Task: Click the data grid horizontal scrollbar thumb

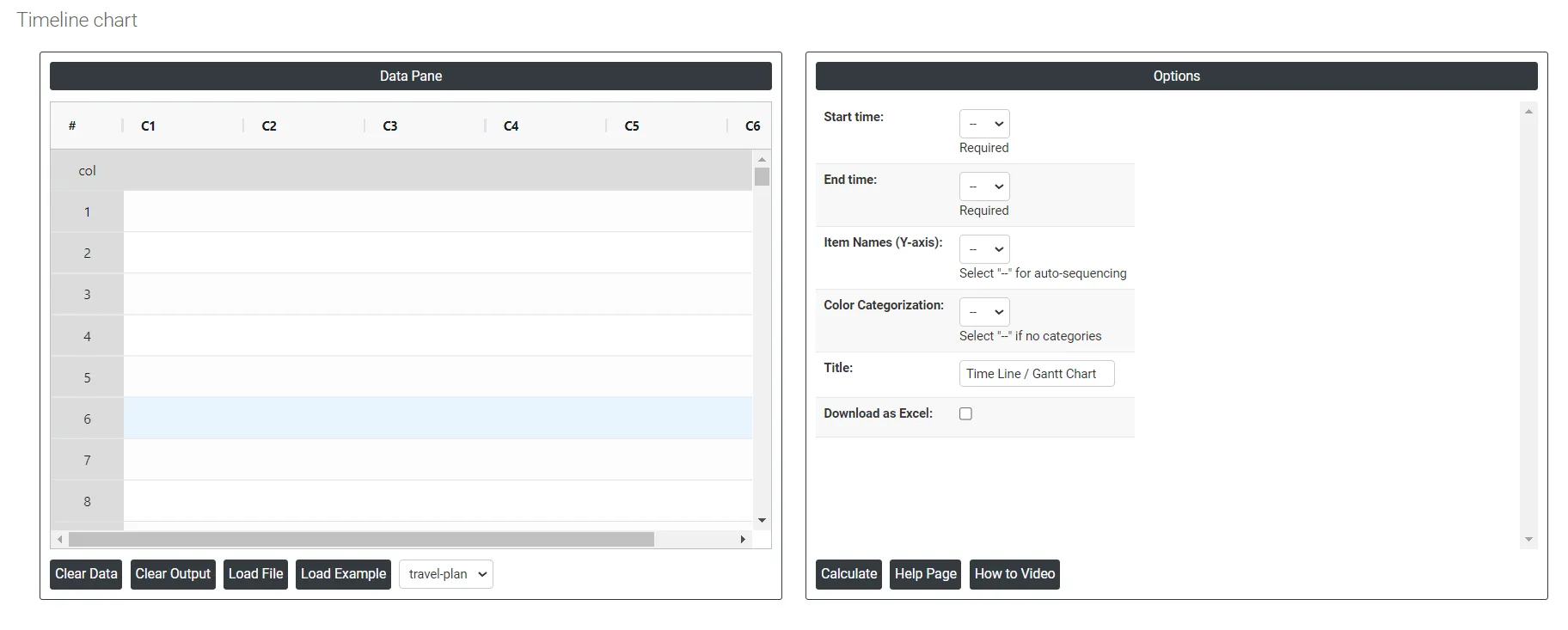Action: 361,539
